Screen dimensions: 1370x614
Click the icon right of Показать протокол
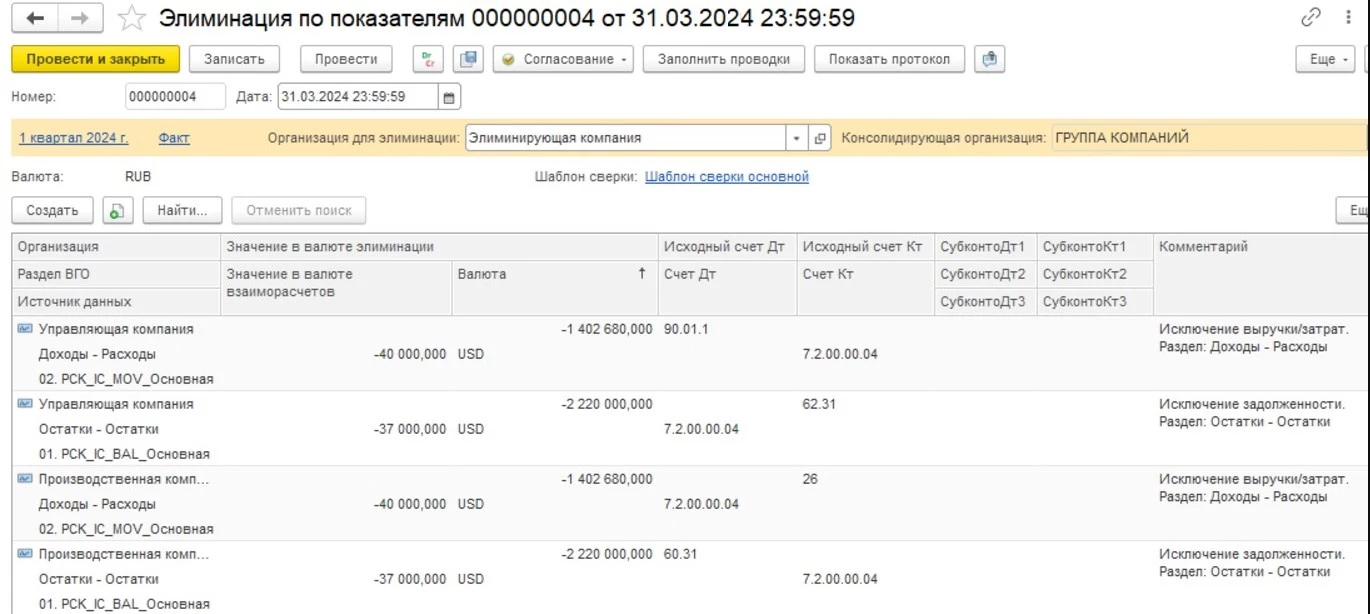[989, 59]
